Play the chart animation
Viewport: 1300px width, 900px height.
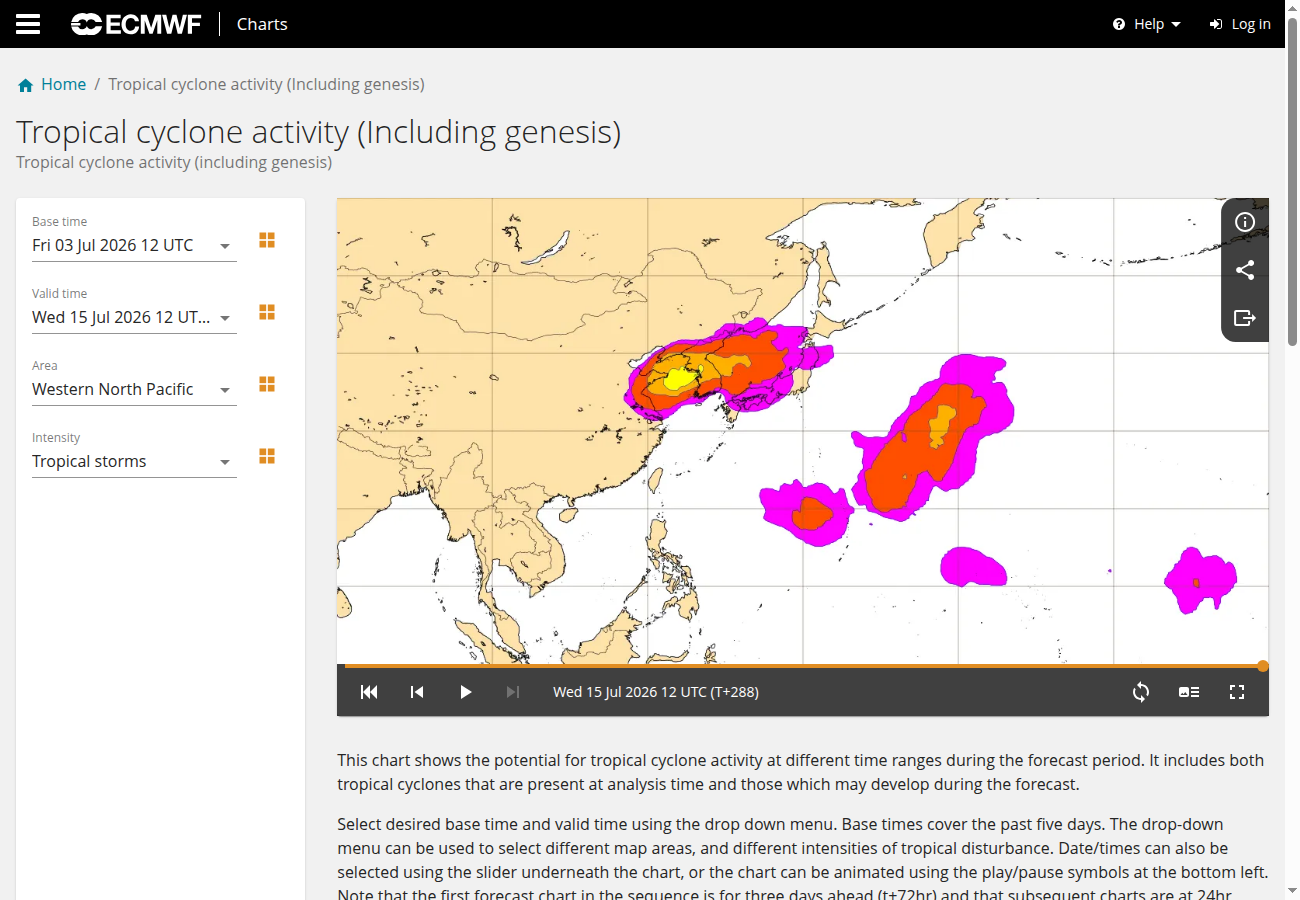point(465,692)
